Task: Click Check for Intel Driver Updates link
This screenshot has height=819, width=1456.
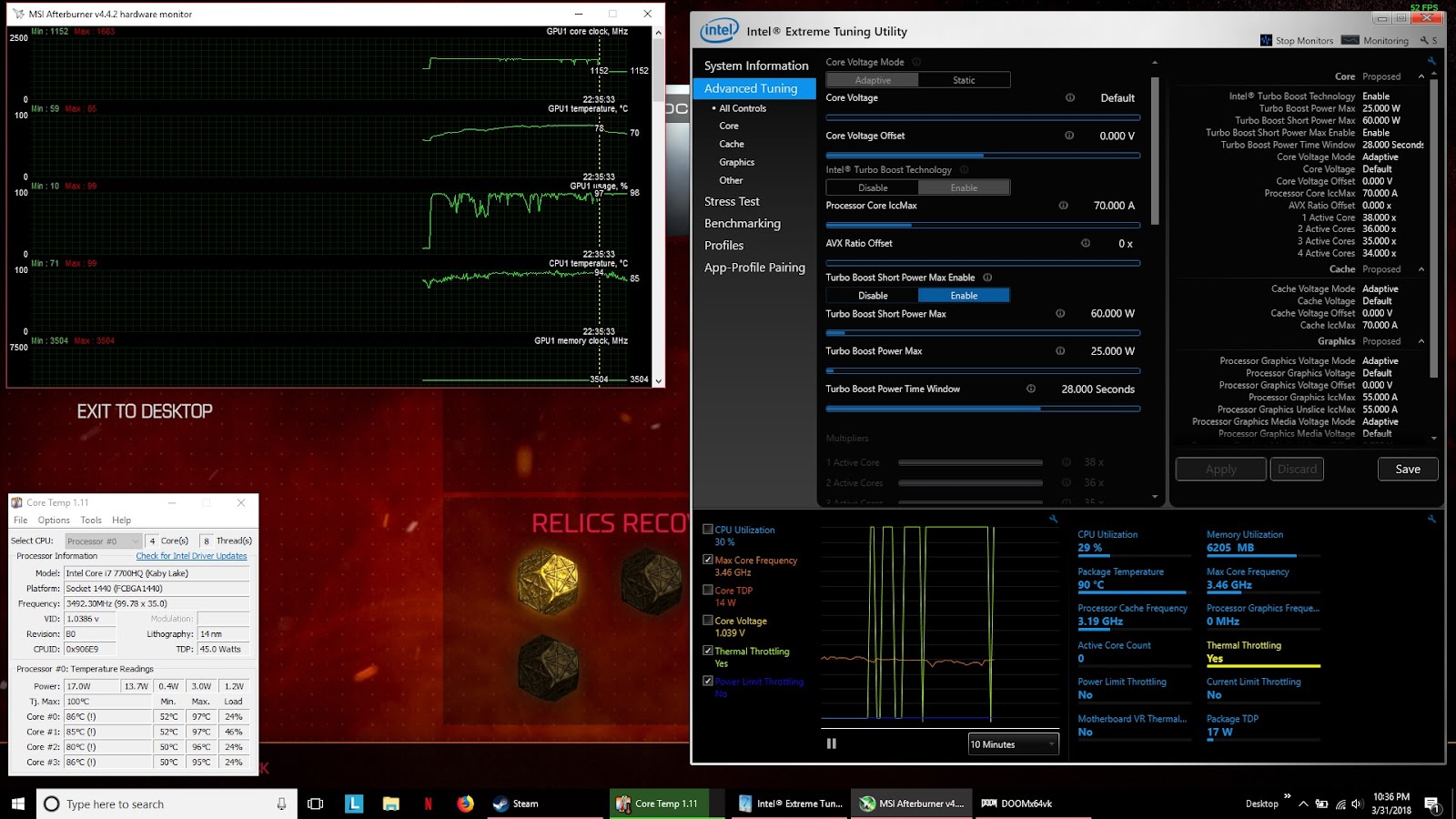Action: pyautogui.click(x=191, y=556)
